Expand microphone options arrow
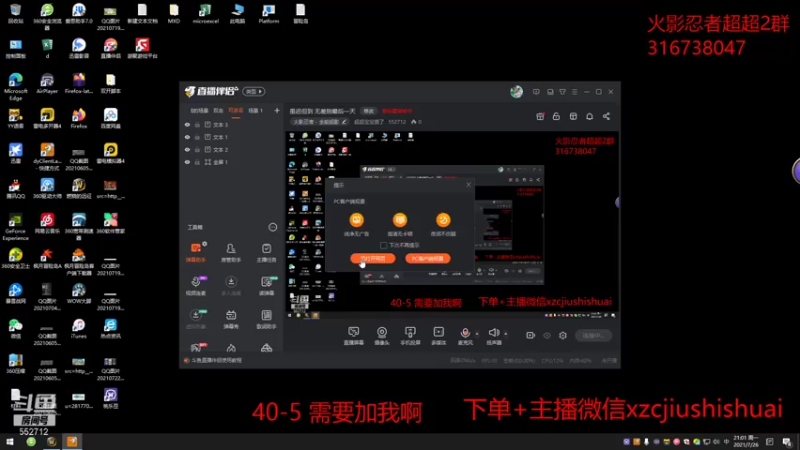 tap(477, 334)
